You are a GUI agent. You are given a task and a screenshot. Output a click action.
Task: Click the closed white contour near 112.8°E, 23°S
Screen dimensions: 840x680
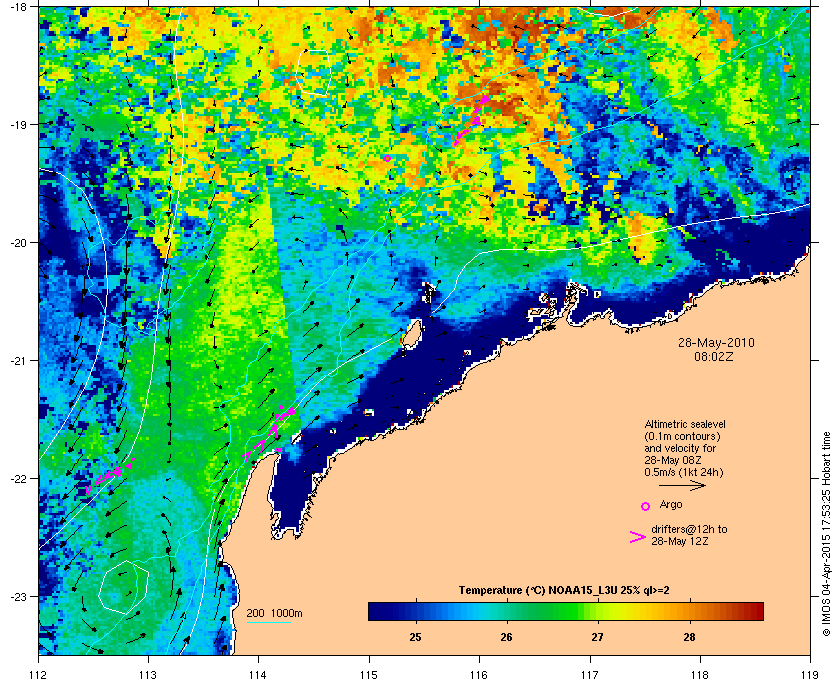pos(123,586)
